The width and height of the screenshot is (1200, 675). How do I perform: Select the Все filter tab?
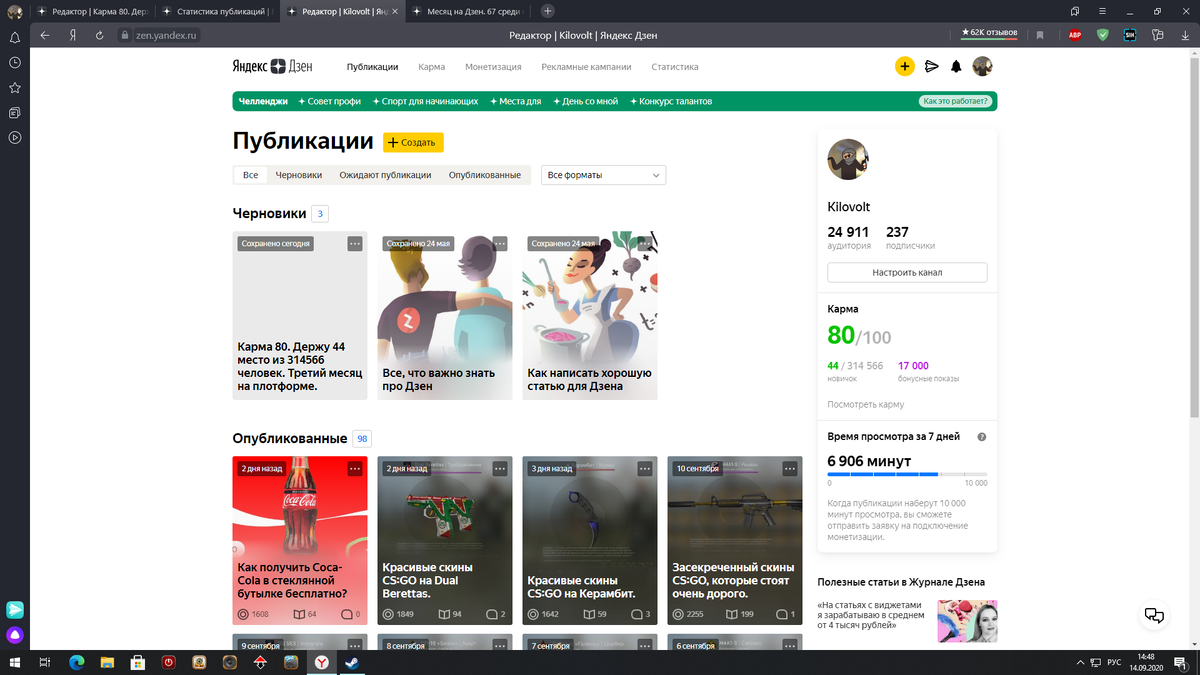(x=250, y=175)
